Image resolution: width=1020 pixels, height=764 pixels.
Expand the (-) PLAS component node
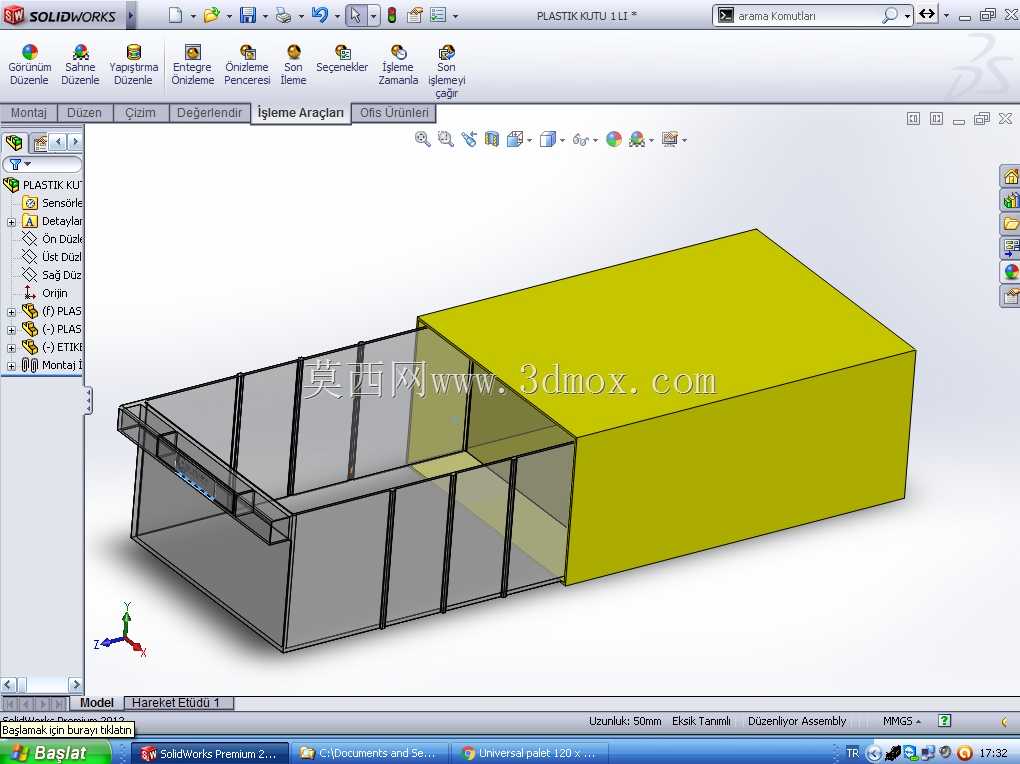coord(11,330)
